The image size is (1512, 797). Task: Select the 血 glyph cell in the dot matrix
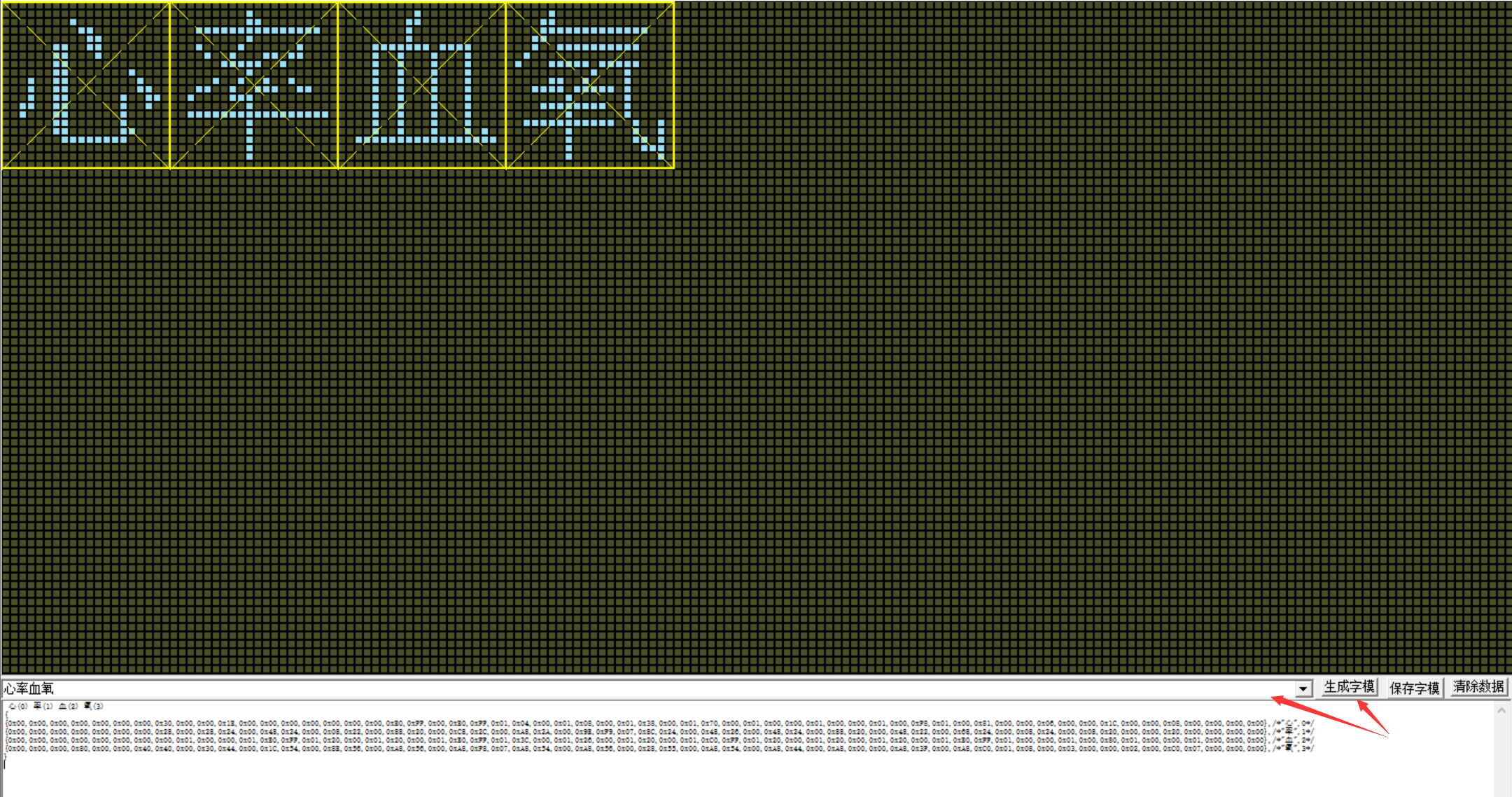pos(421,85)
